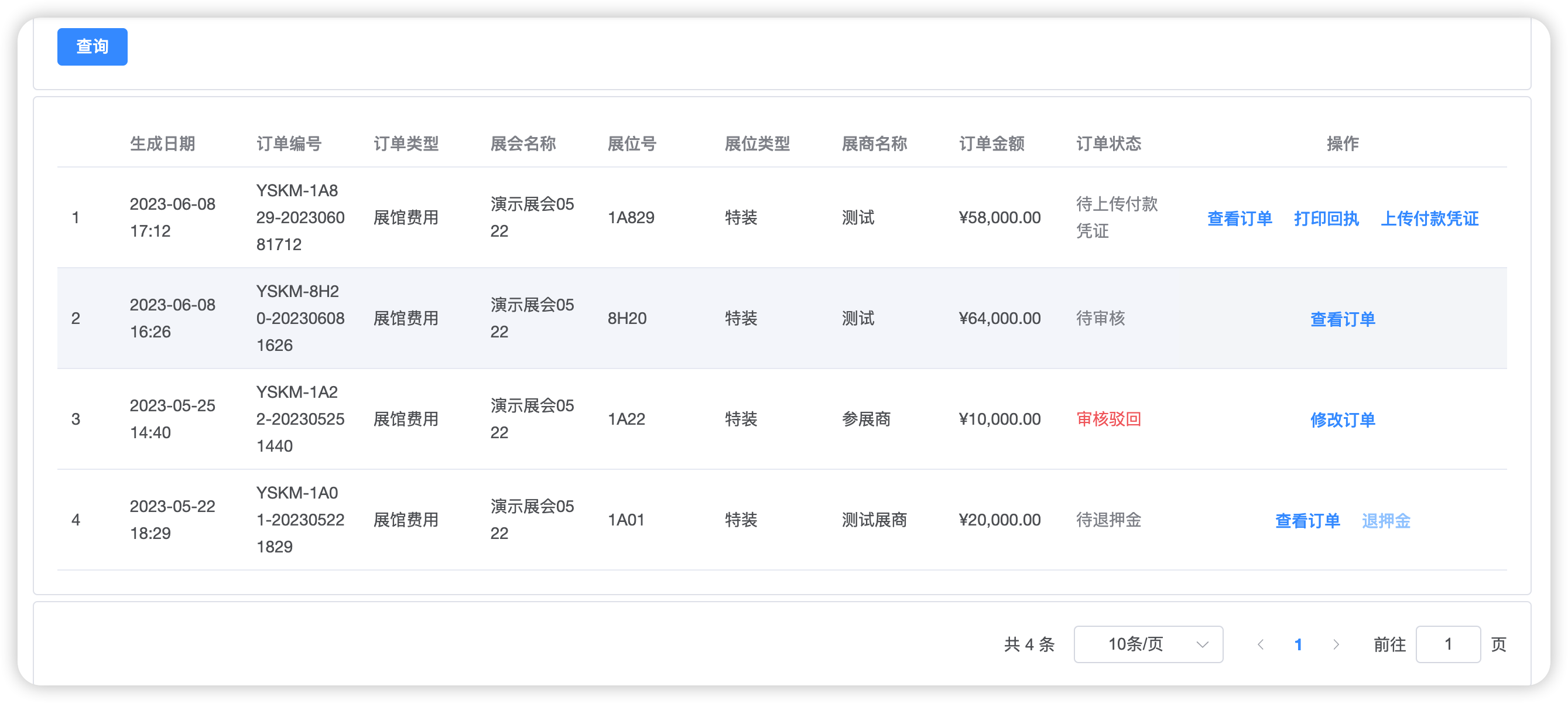The image size is (1568, 703).
Task: Go to next page with right chevron
Action: [x=1336, y=644]
